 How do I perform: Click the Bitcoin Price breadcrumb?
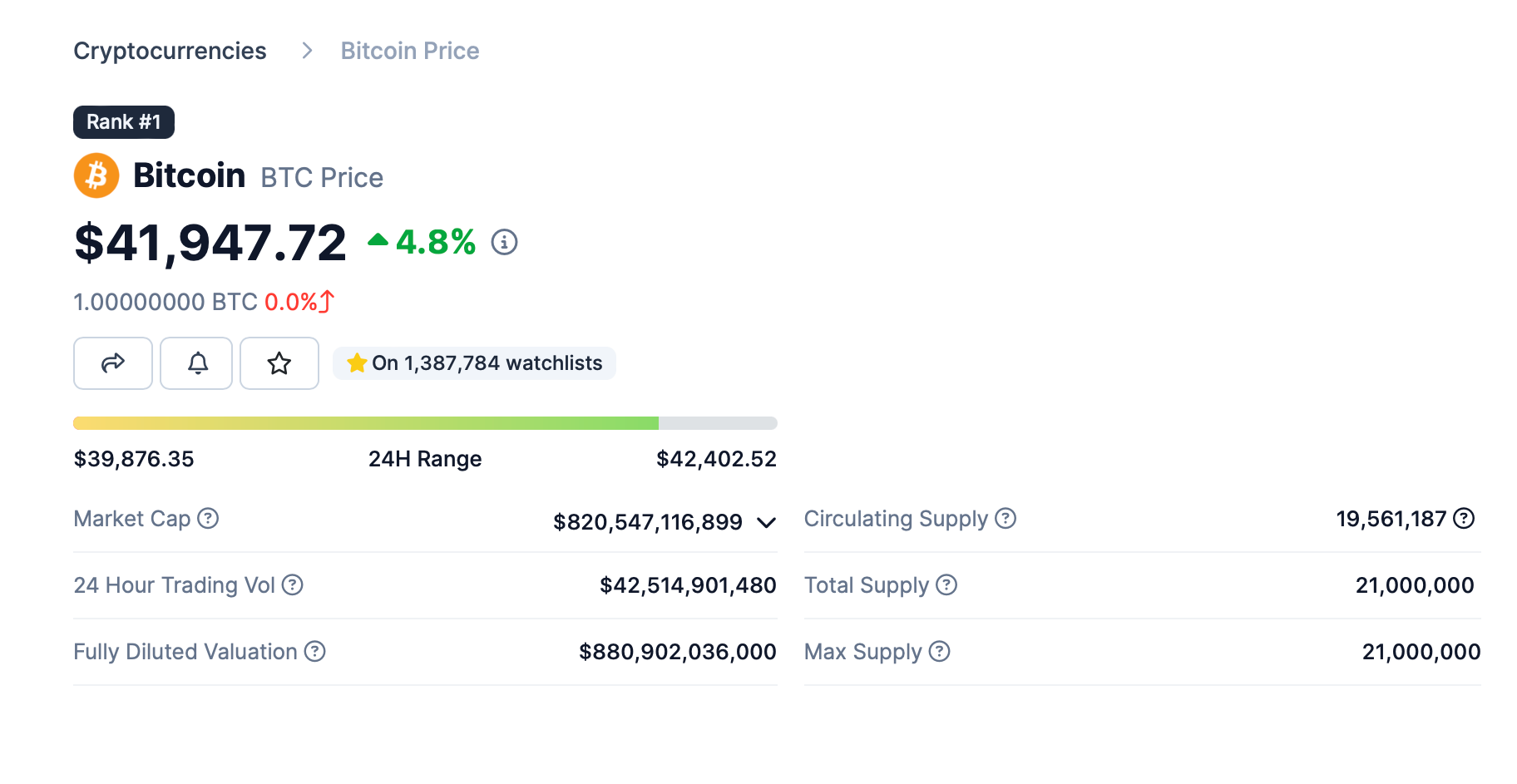click(410, 51)
